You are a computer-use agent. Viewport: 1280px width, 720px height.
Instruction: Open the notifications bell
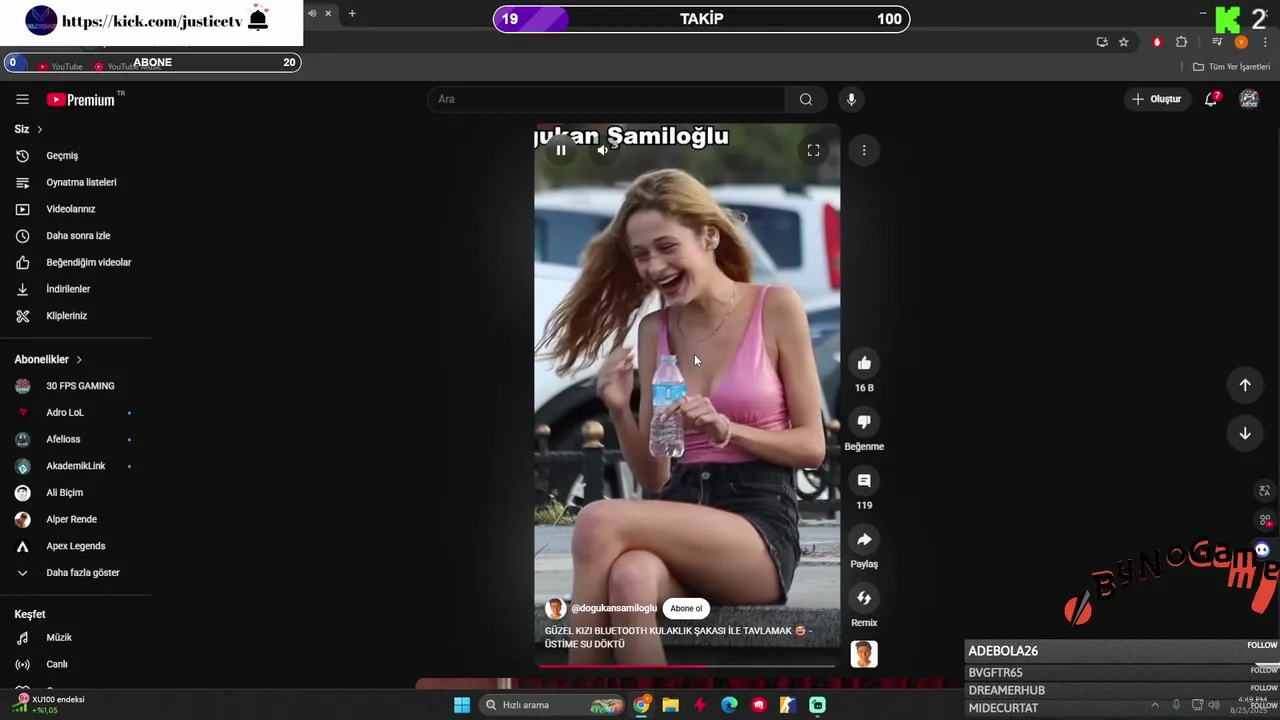pyautogui.click(x=1211, y=99)
